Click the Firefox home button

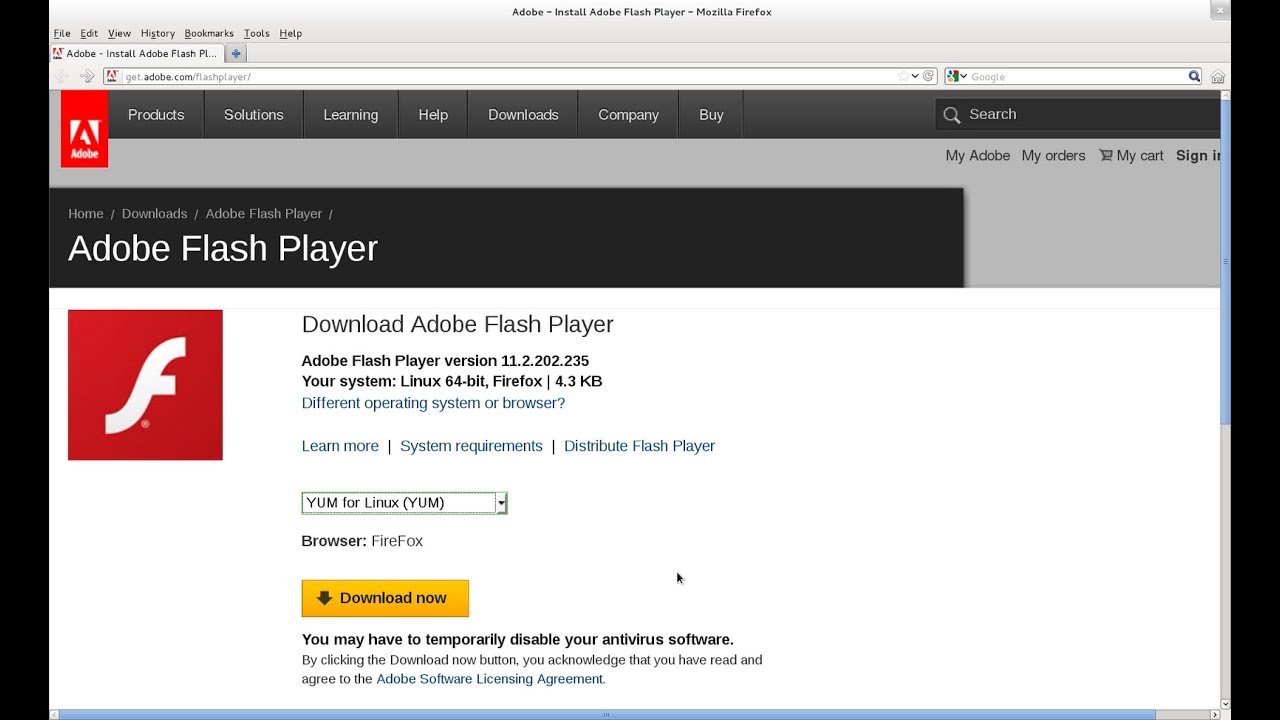tap(1218, 76)
